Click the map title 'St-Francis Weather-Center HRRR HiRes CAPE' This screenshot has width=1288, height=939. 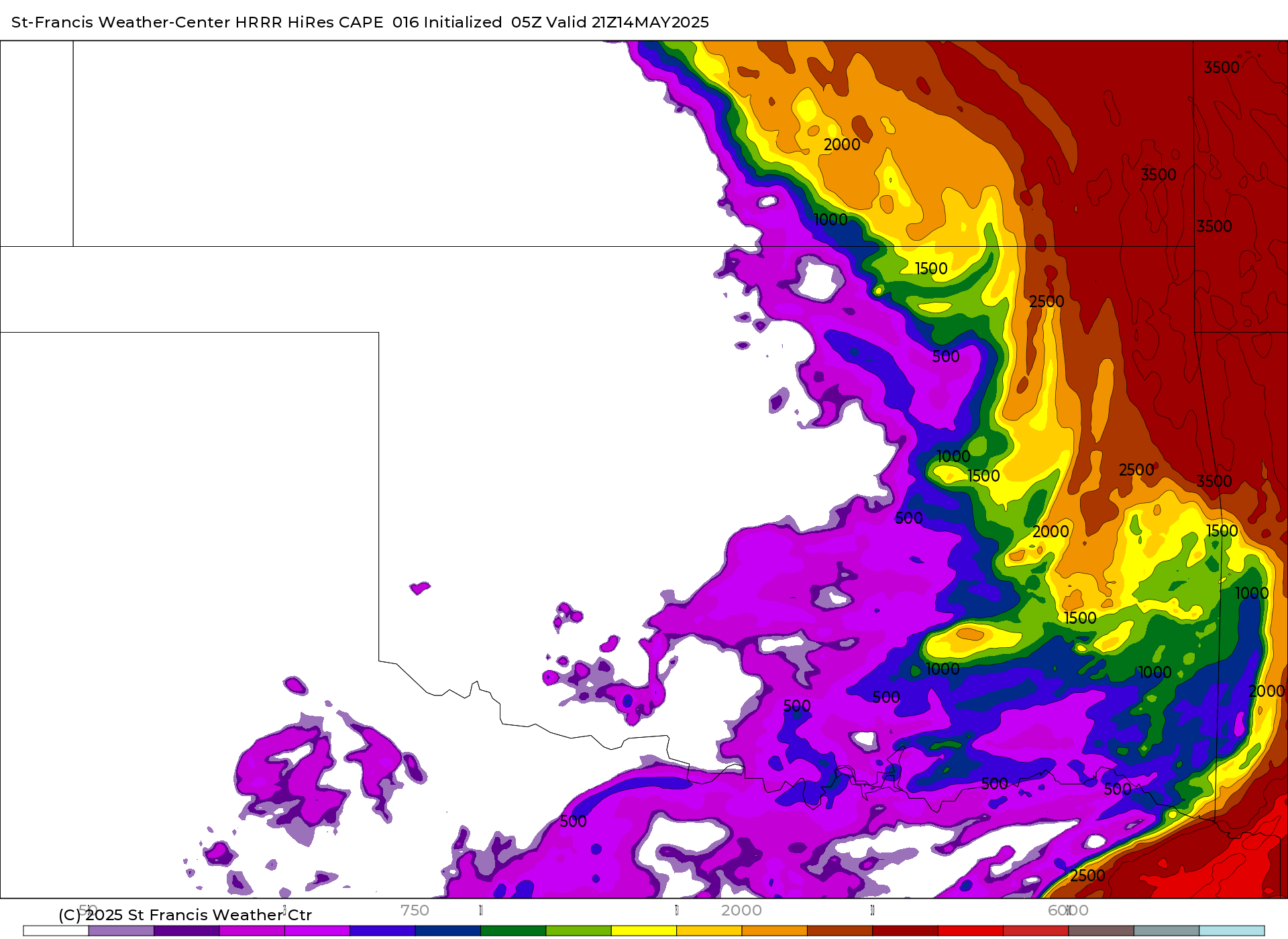tap(197, 22)
